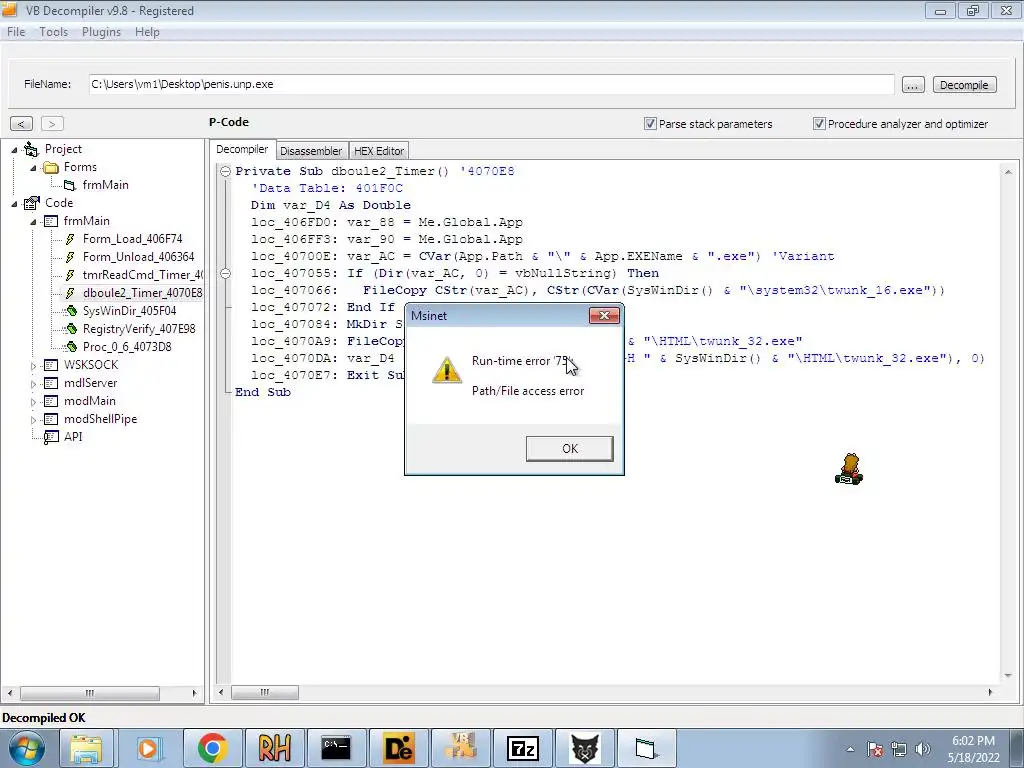Viewport: 1024px width, 768px height.
Task: Click OK in the Msinet error dialog
Action: pos(569,449)
